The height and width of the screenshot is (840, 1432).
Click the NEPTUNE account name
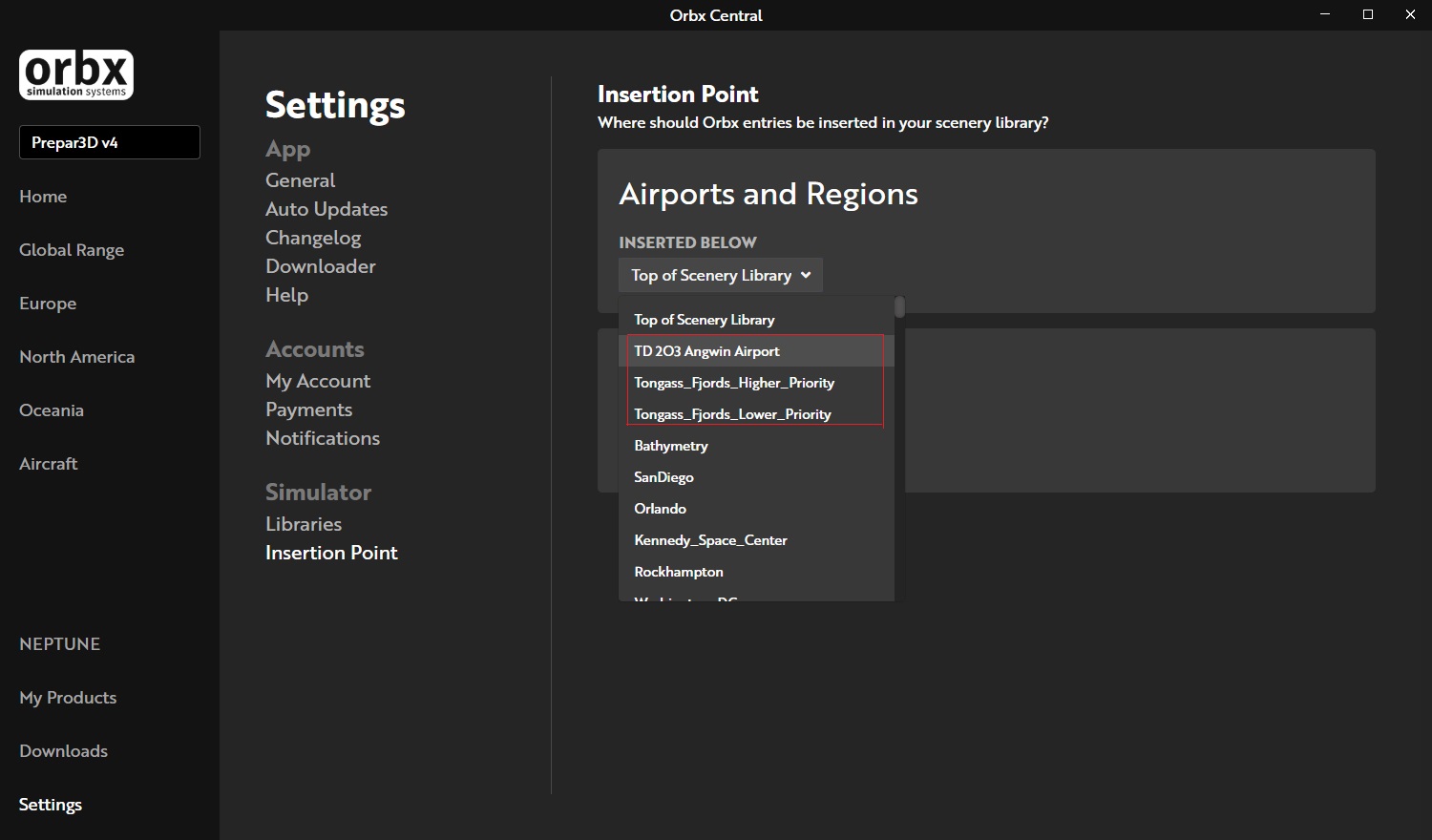tap(59, 643)
